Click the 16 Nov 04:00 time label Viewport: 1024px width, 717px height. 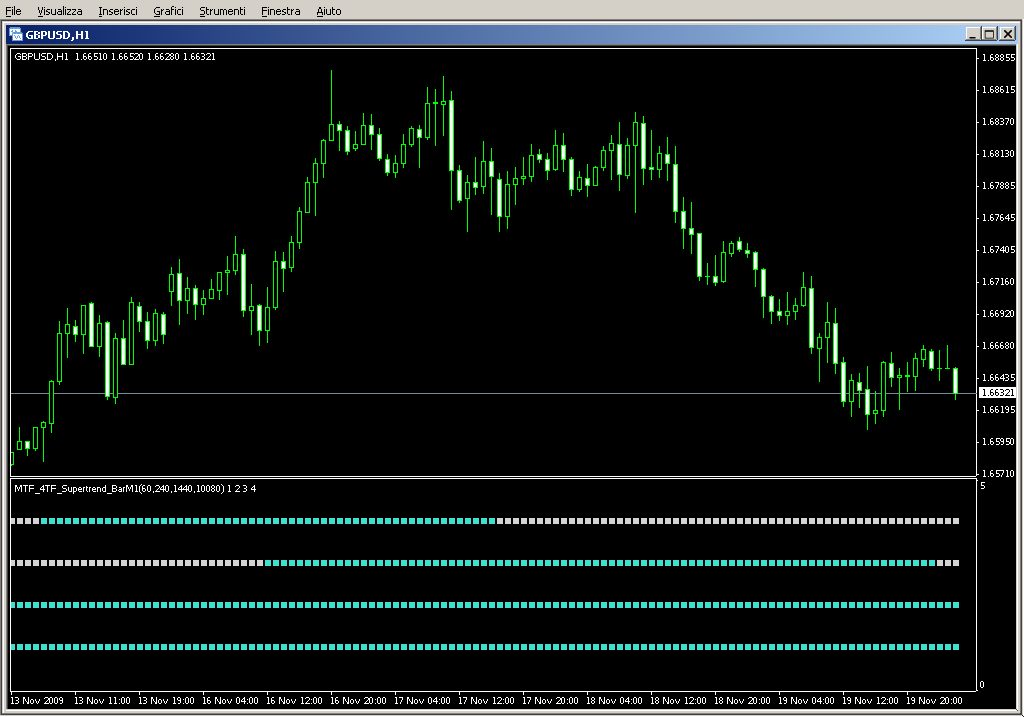pos(230,701)
